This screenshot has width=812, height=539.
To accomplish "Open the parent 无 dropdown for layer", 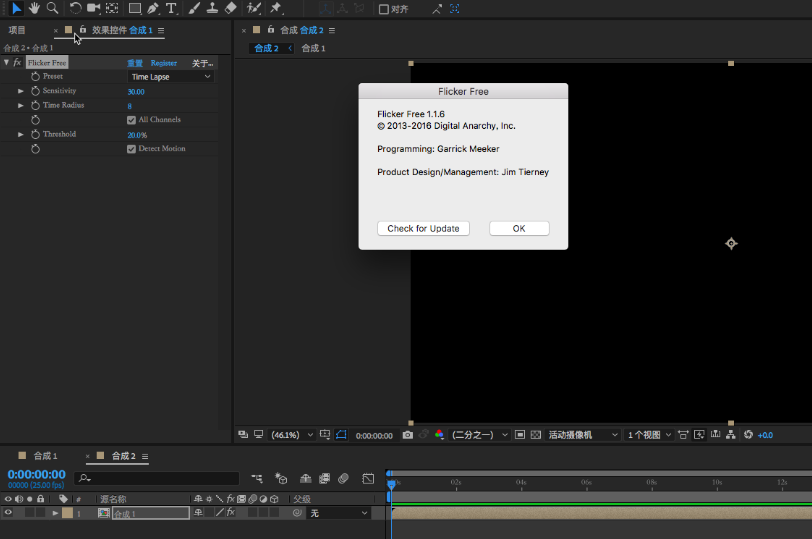I will pos(339,513).
